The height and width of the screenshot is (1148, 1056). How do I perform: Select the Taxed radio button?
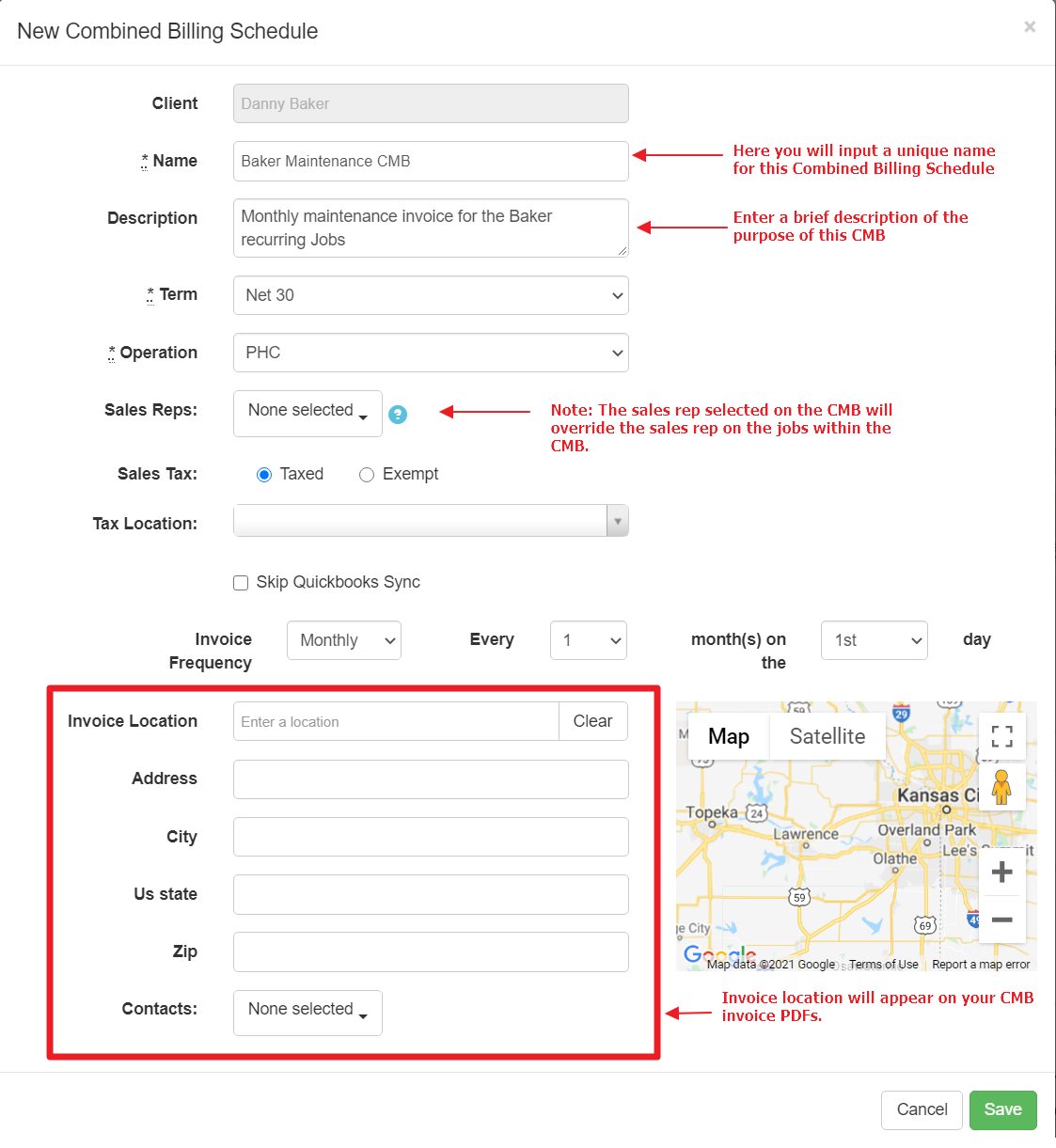264,475
